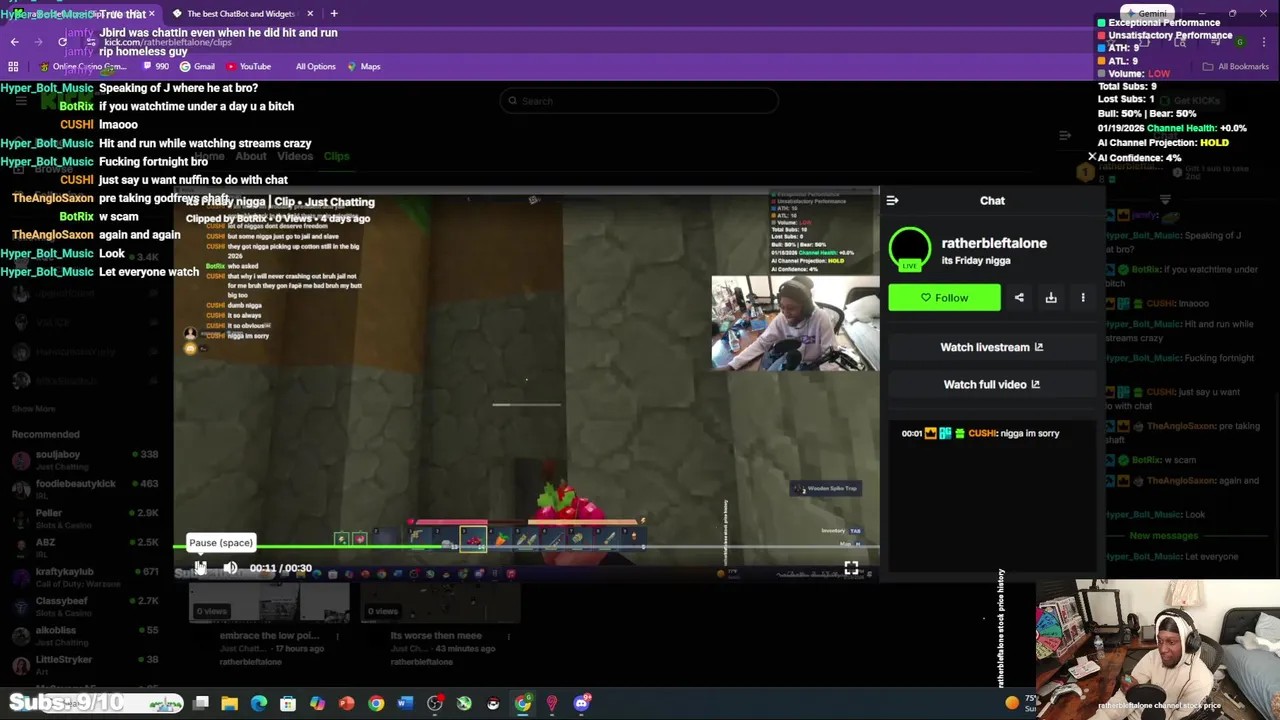Close the ChatBot and Widgets tab
Screen dimensions: 1280x720
coord(310,13)
